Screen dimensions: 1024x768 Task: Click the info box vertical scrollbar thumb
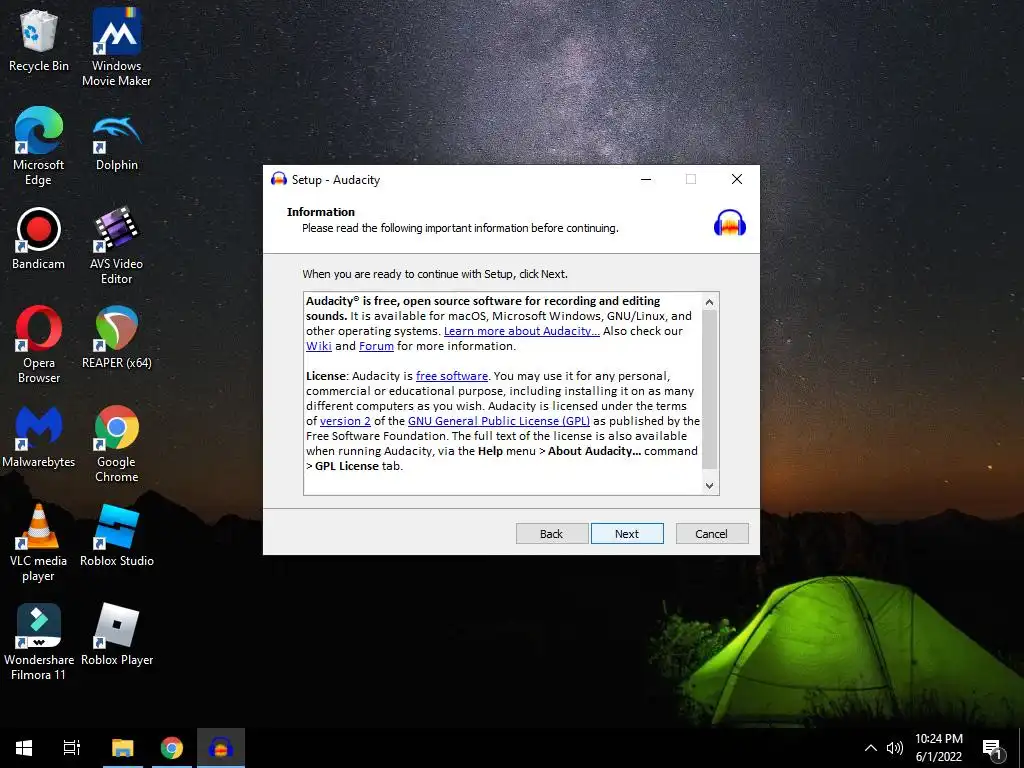click(709, 389)
